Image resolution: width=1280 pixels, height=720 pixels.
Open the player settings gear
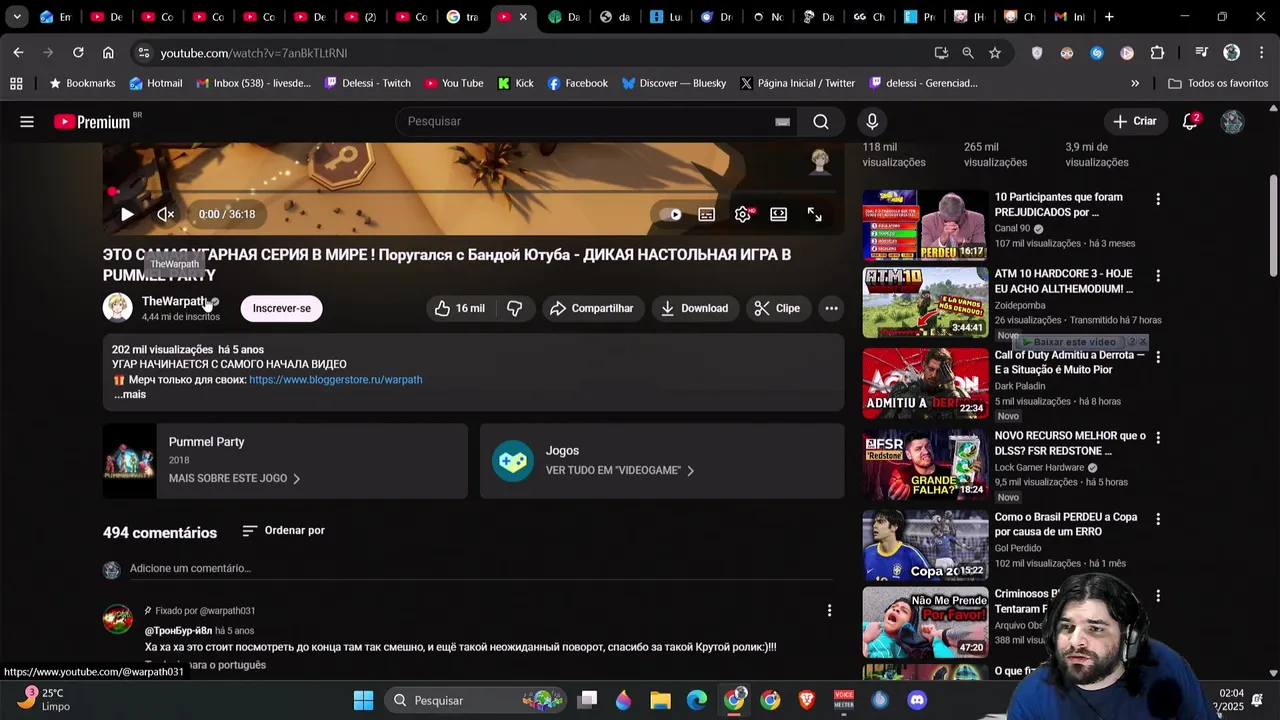(x=742, y=214)
